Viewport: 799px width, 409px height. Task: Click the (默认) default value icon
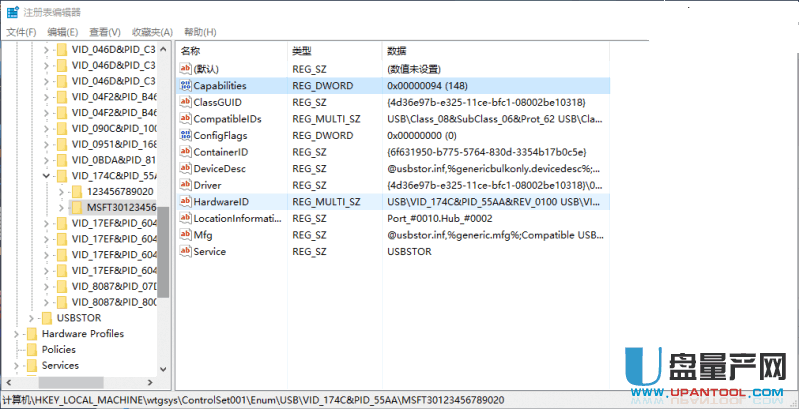pyautogui.click(x=185, y=69)
